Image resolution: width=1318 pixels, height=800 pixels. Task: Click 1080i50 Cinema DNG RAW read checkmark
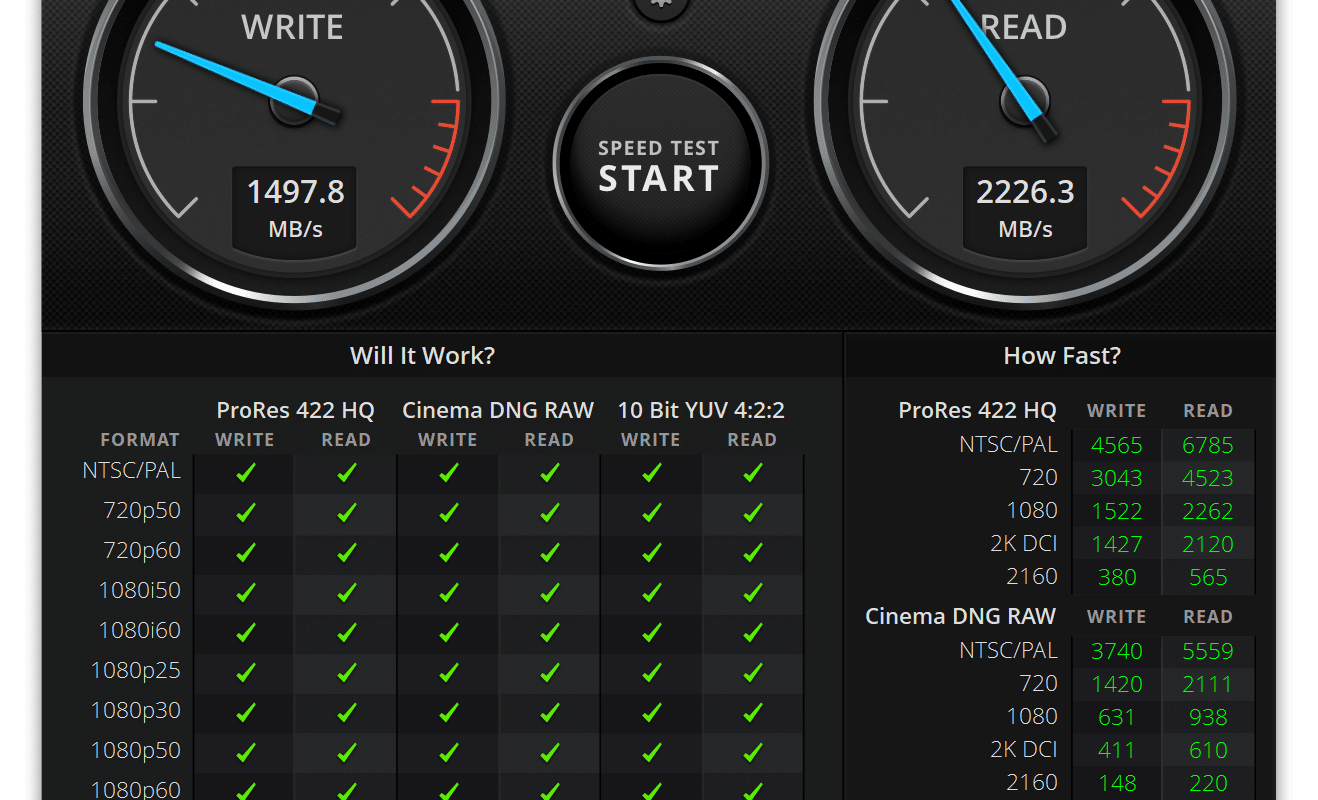549,592
